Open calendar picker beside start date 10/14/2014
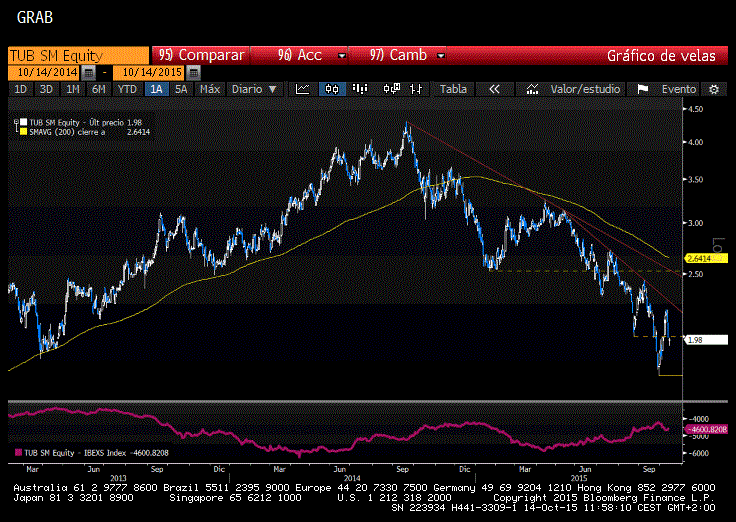Screen dimensions: 736x522 89,73
